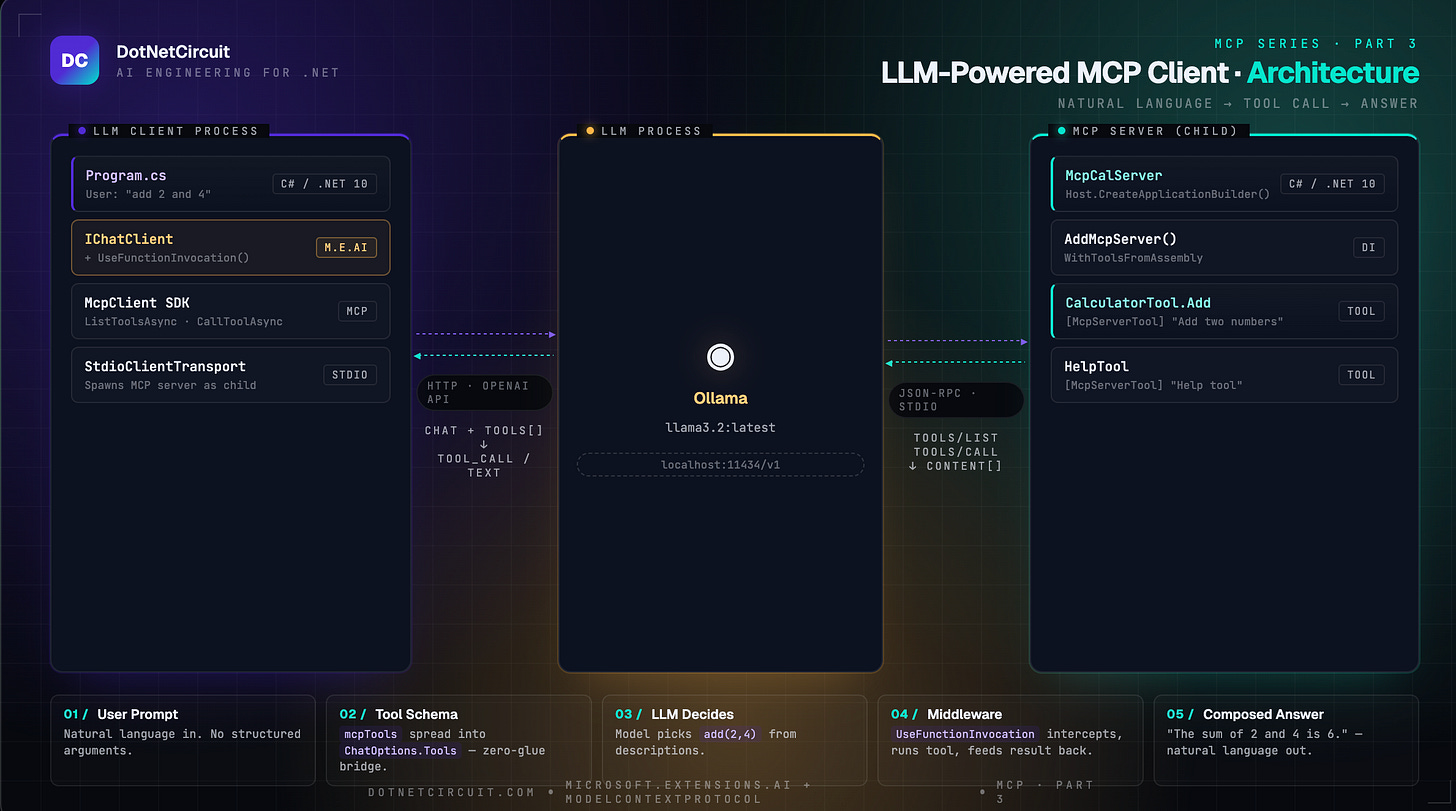The width and height of the screenshot is (1456, 811).
Task: Click the DI badge
Action: point(1369,247)
